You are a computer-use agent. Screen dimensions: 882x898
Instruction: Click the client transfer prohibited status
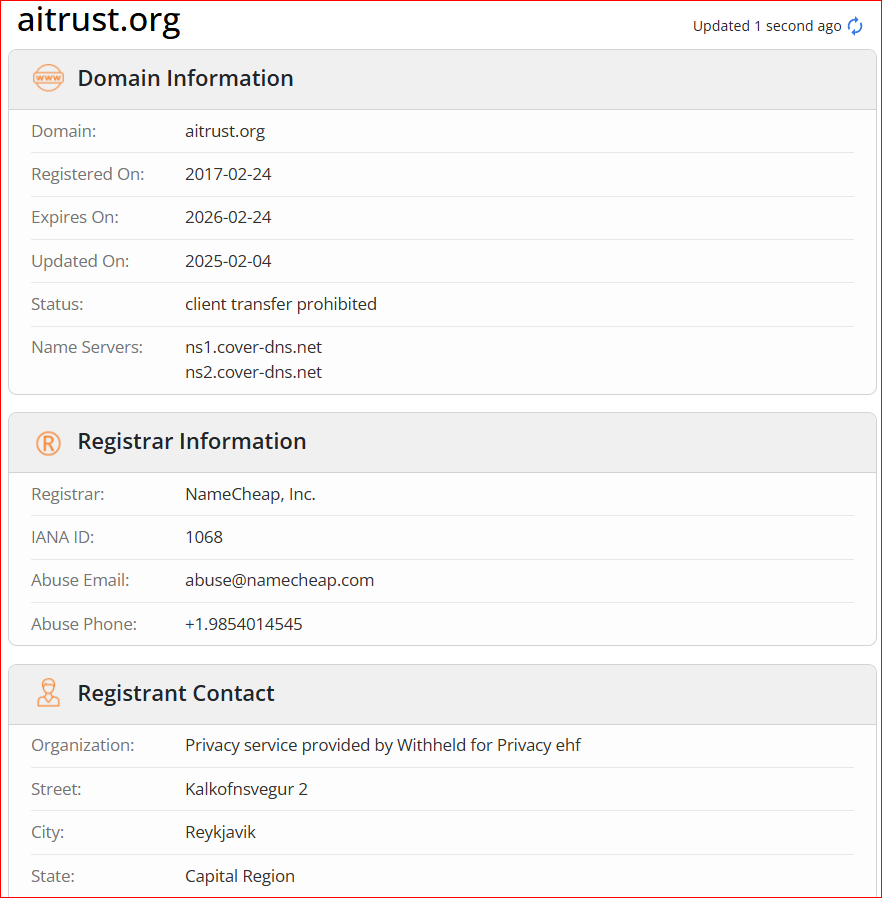click(281, 304)
